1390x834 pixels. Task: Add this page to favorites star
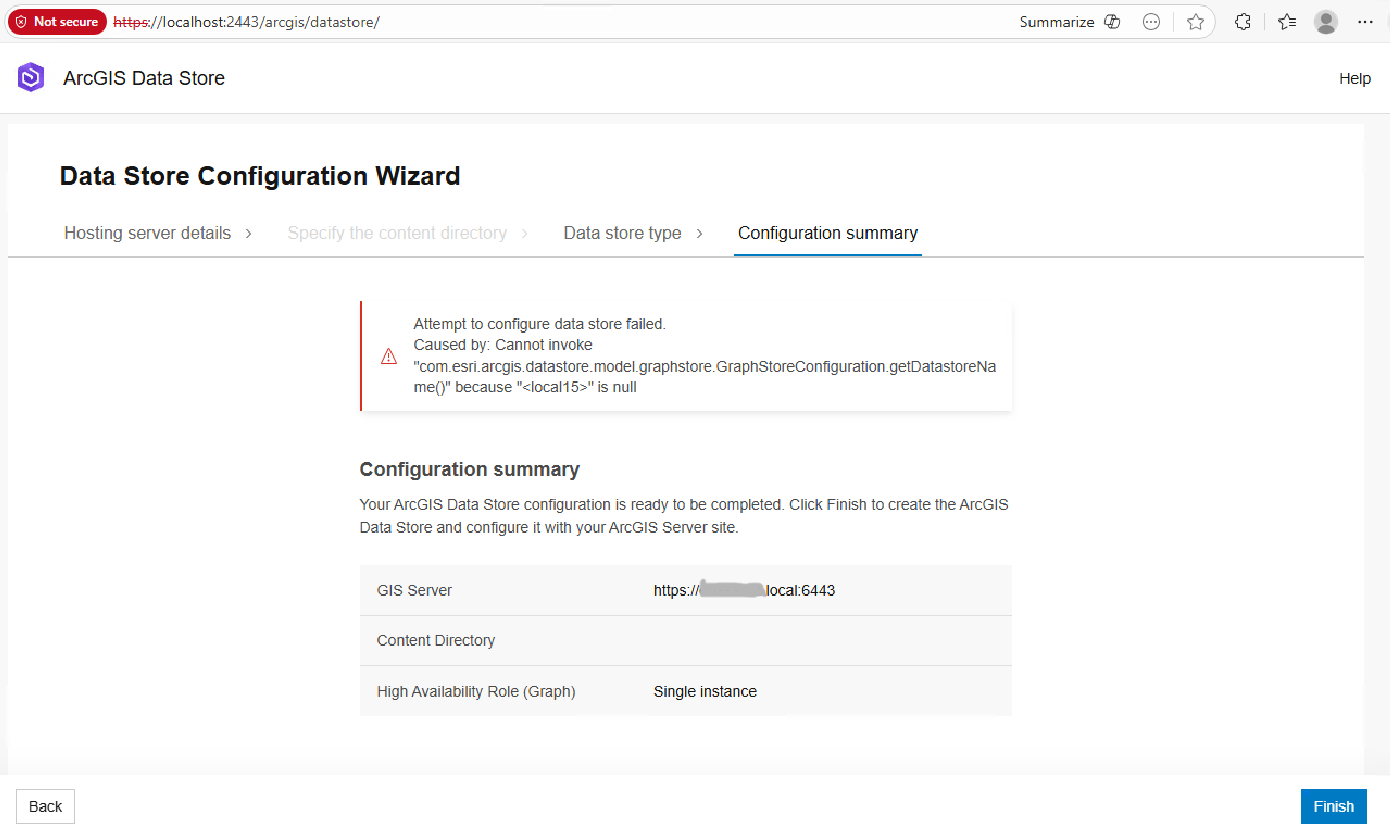coord(1195,22)
